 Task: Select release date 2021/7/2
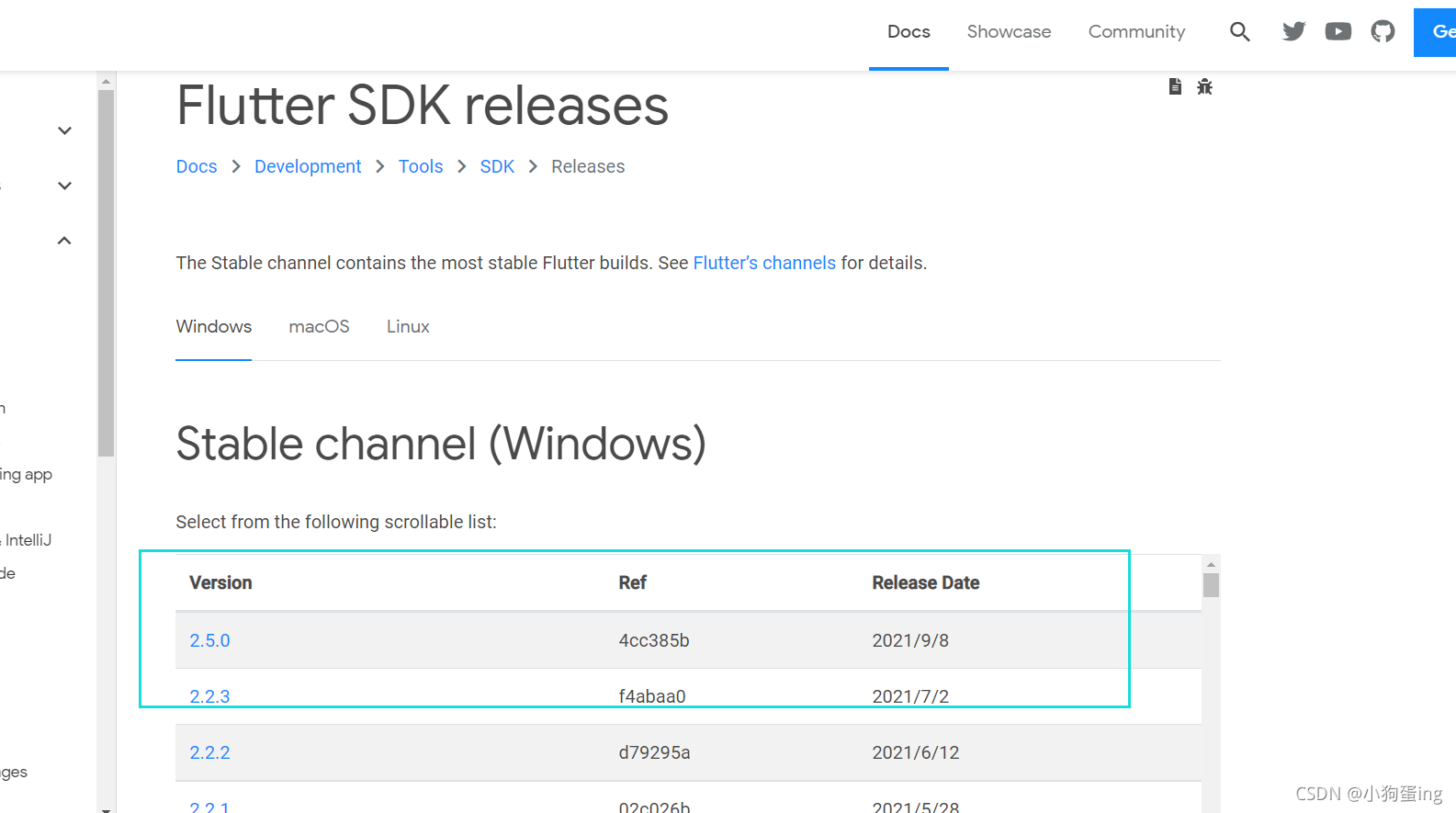(x=910, y=696)
